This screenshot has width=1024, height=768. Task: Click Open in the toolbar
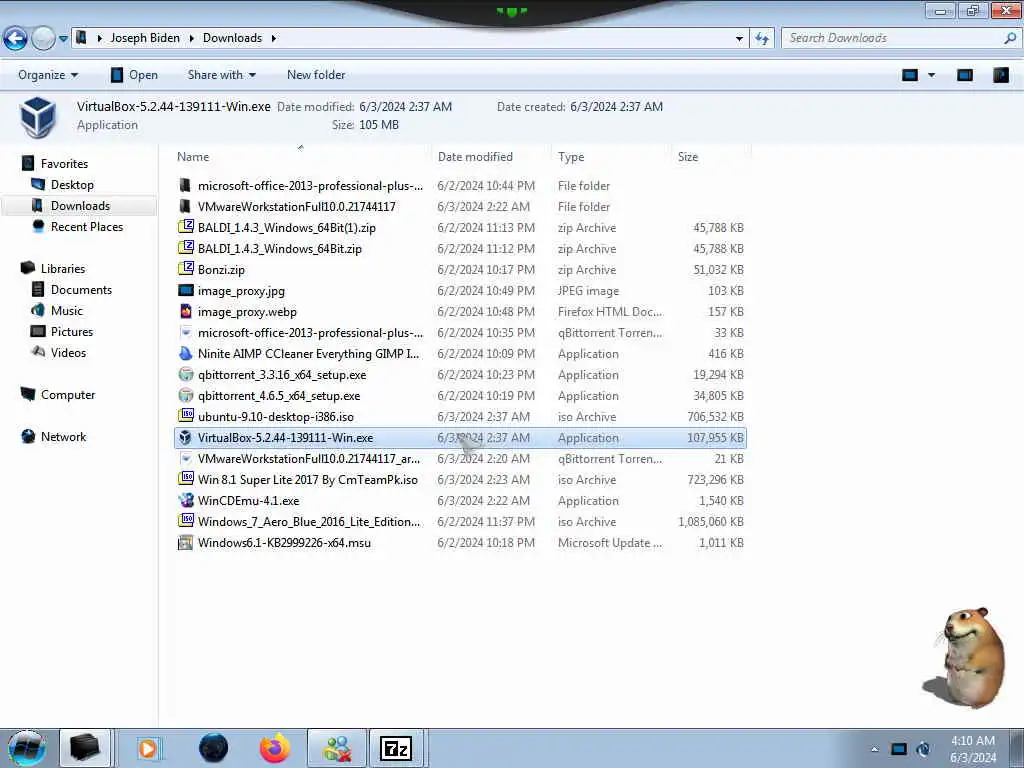click(x=134, y=75)
